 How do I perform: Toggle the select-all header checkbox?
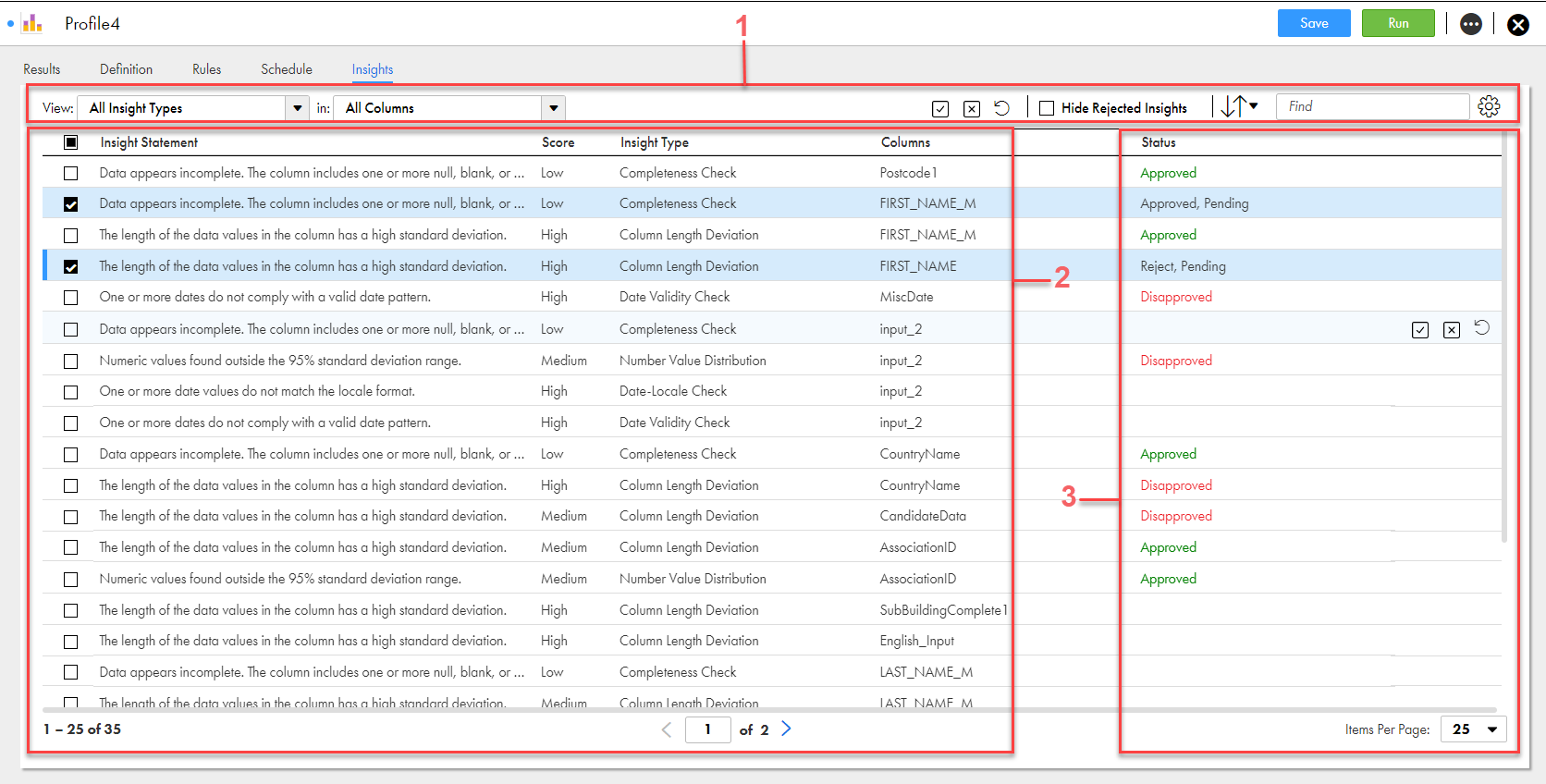click(71, 142)
